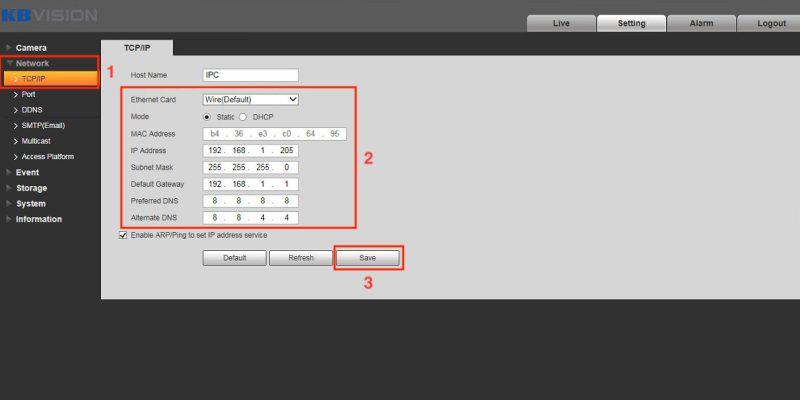
Task: Click Preferred DNS first octet field
Action: [x=214, y=201]
